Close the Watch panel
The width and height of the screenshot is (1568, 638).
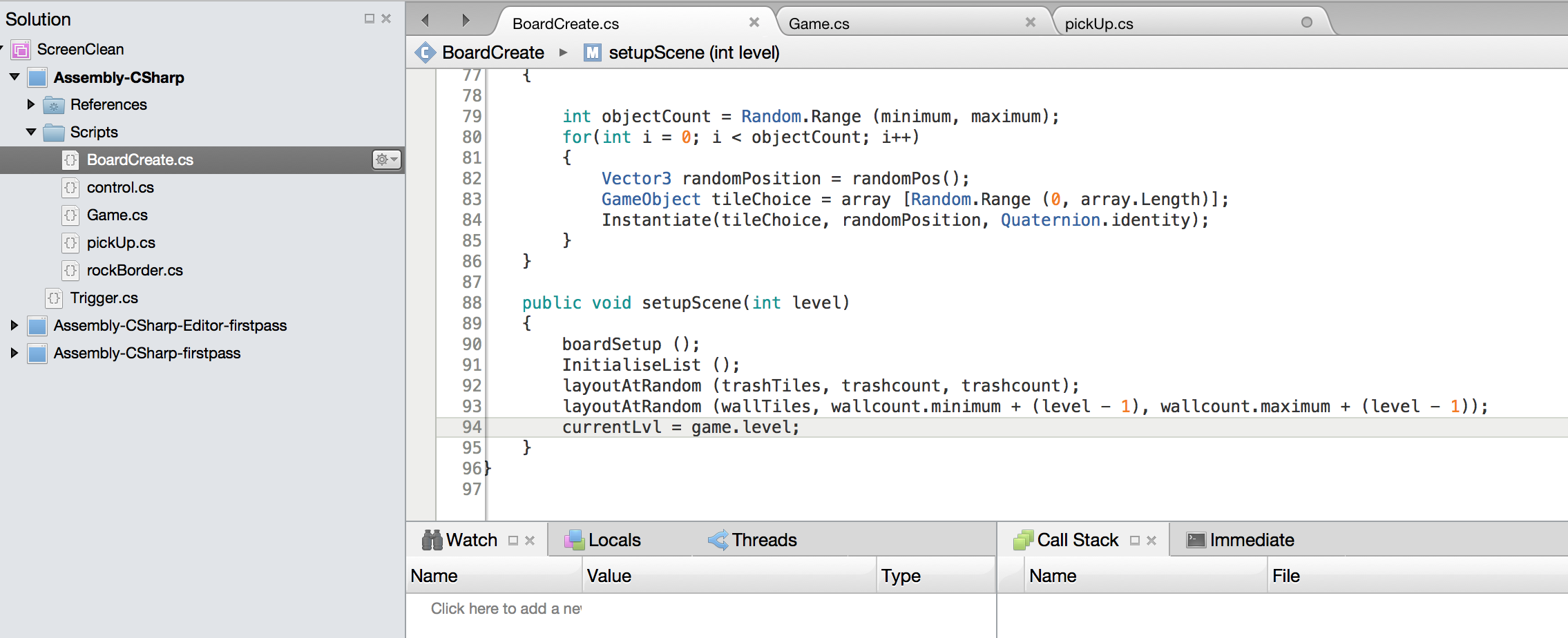coord(530,541)
